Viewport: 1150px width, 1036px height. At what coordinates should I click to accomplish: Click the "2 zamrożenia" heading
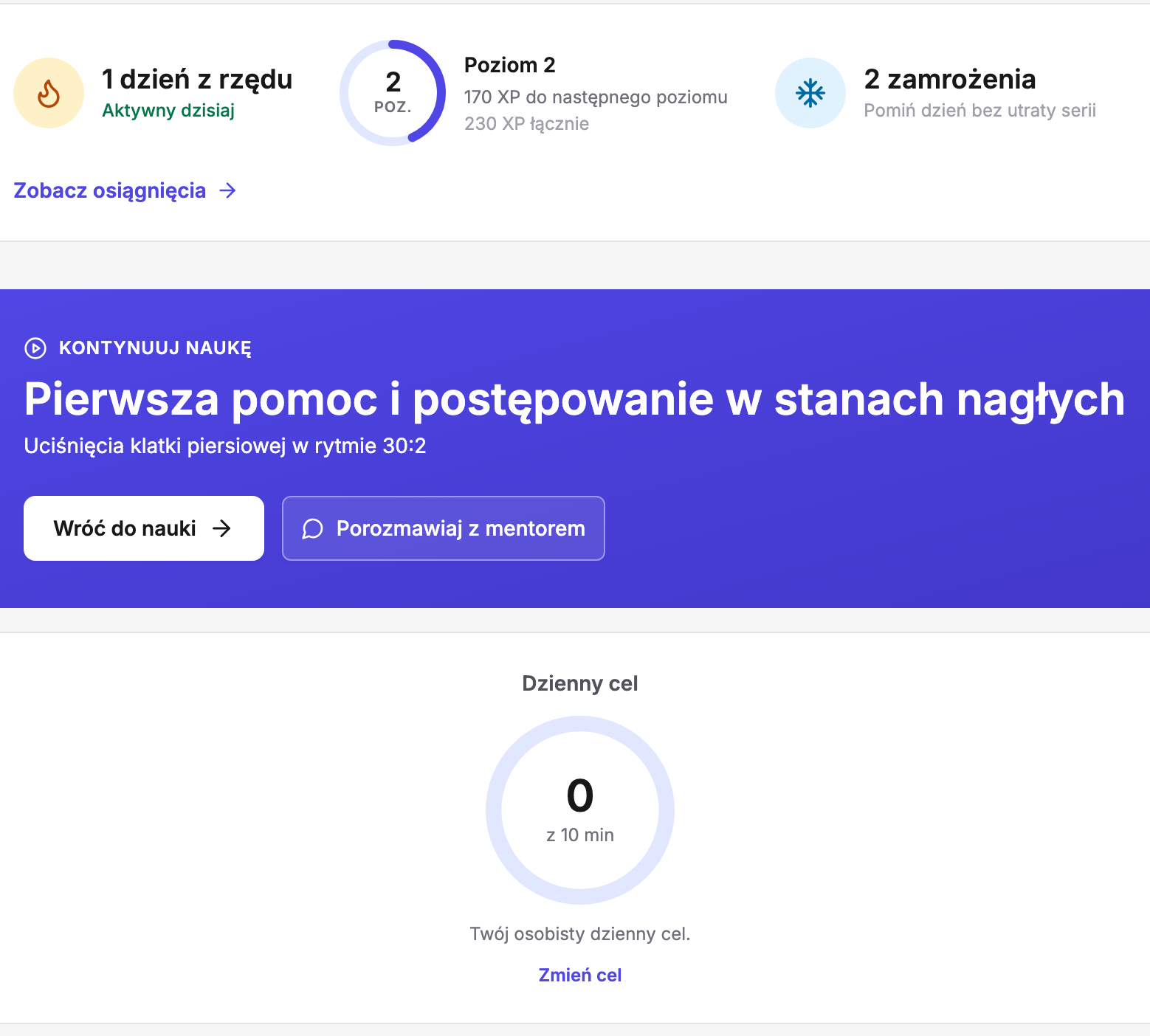tap(950, 79)
